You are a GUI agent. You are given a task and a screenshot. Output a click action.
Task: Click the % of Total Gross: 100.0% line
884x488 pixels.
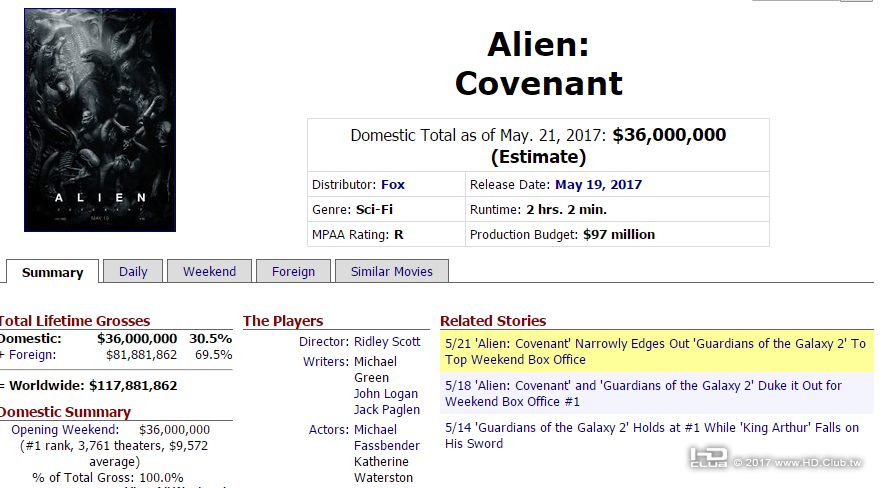(x=108, y=478)
